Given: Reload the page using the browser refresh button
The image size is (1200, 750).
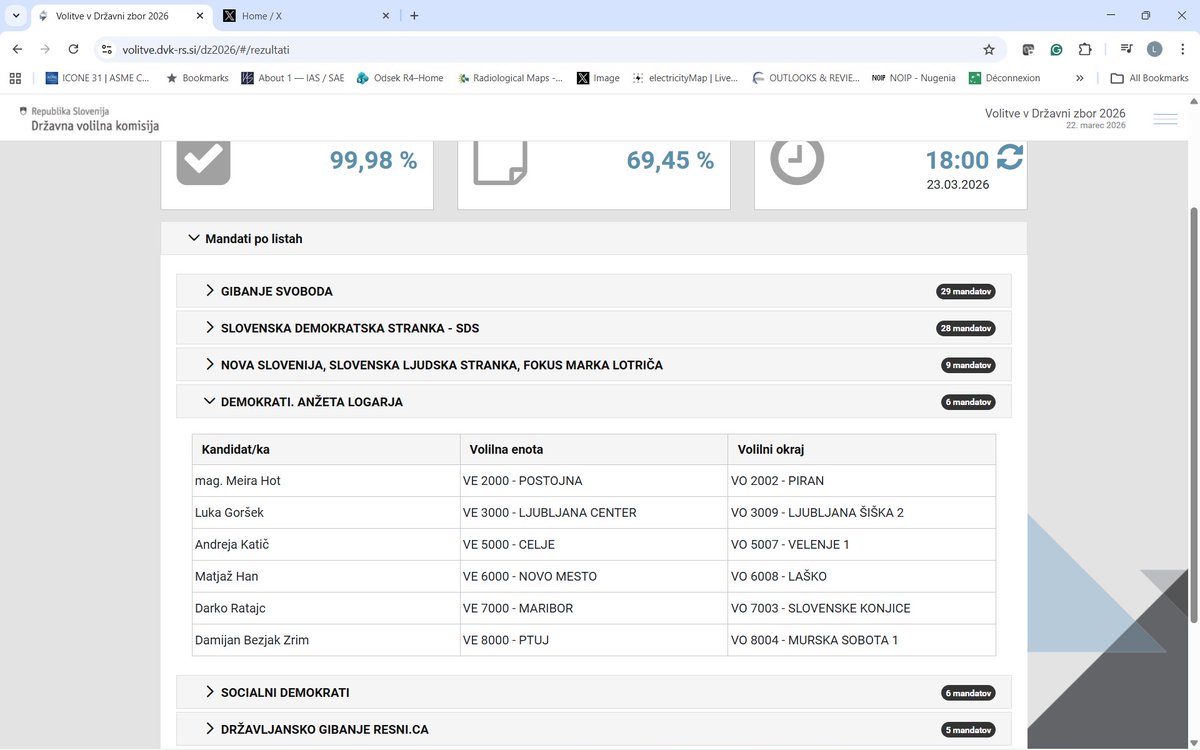Looking at the screenshot, I should point(73,49).
